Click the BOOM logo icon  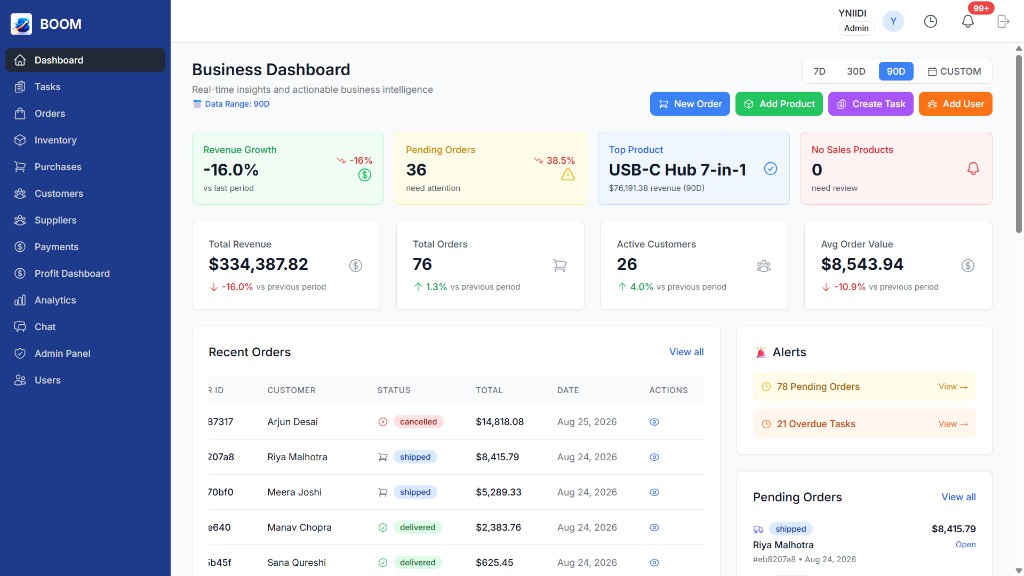tap(21, 24)
